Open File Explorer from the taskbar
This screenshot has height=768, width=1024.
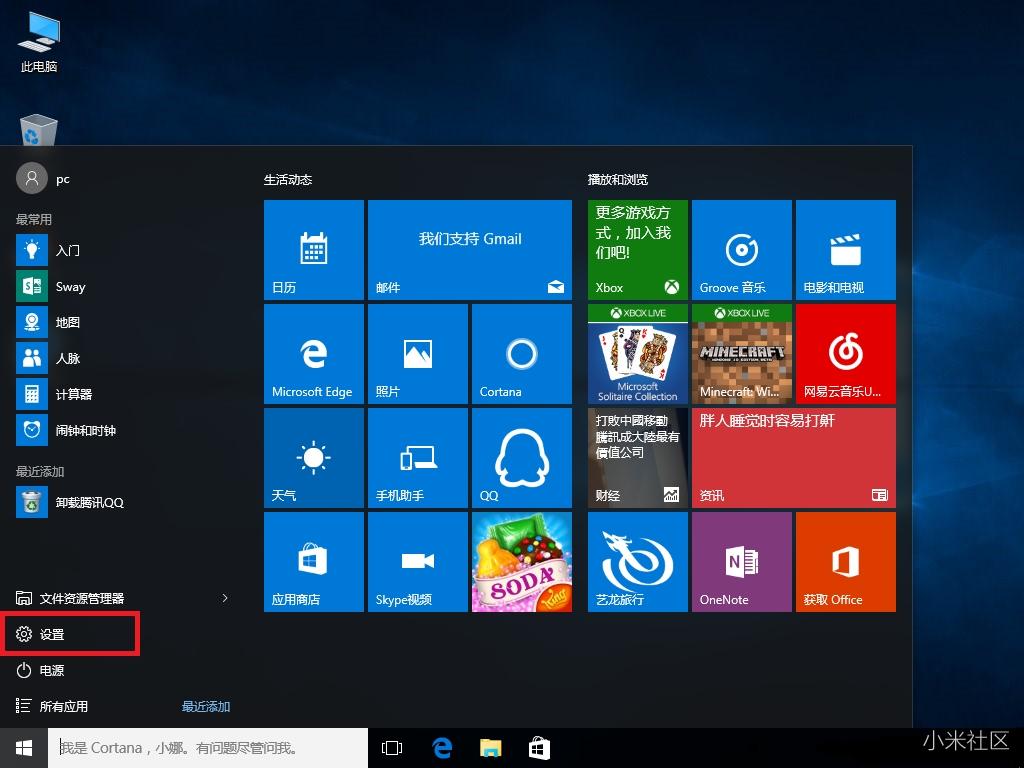[x=490, y=747]
